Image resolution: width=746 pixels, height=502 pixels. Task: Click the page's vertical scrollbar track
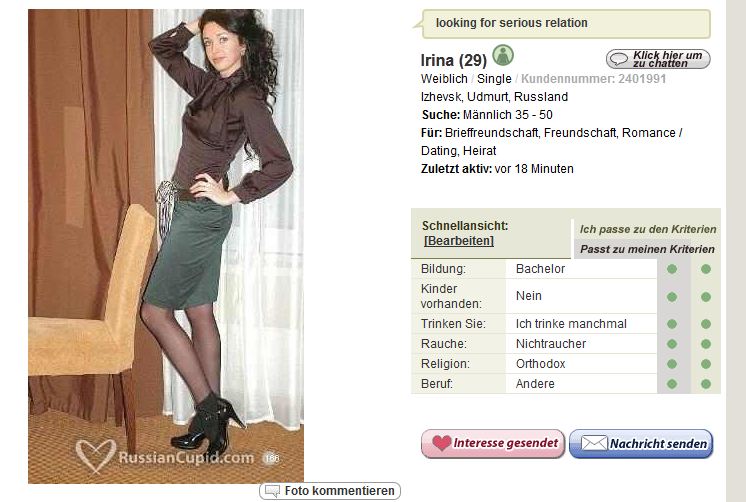[736, 251]
